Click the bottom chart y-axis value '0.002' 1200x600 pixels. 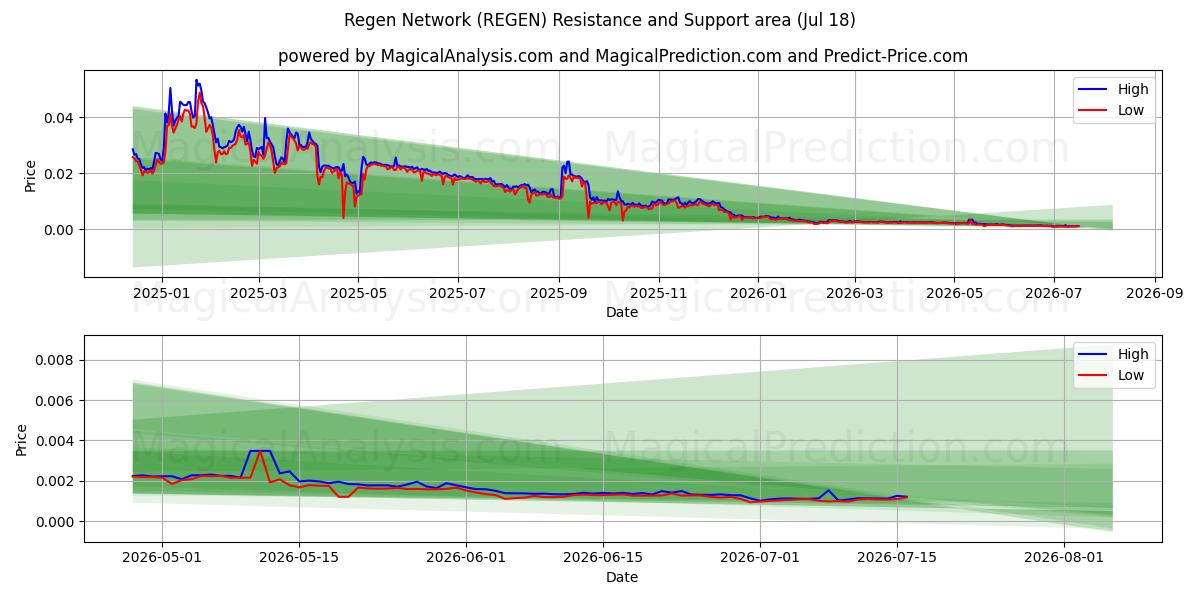57,482
